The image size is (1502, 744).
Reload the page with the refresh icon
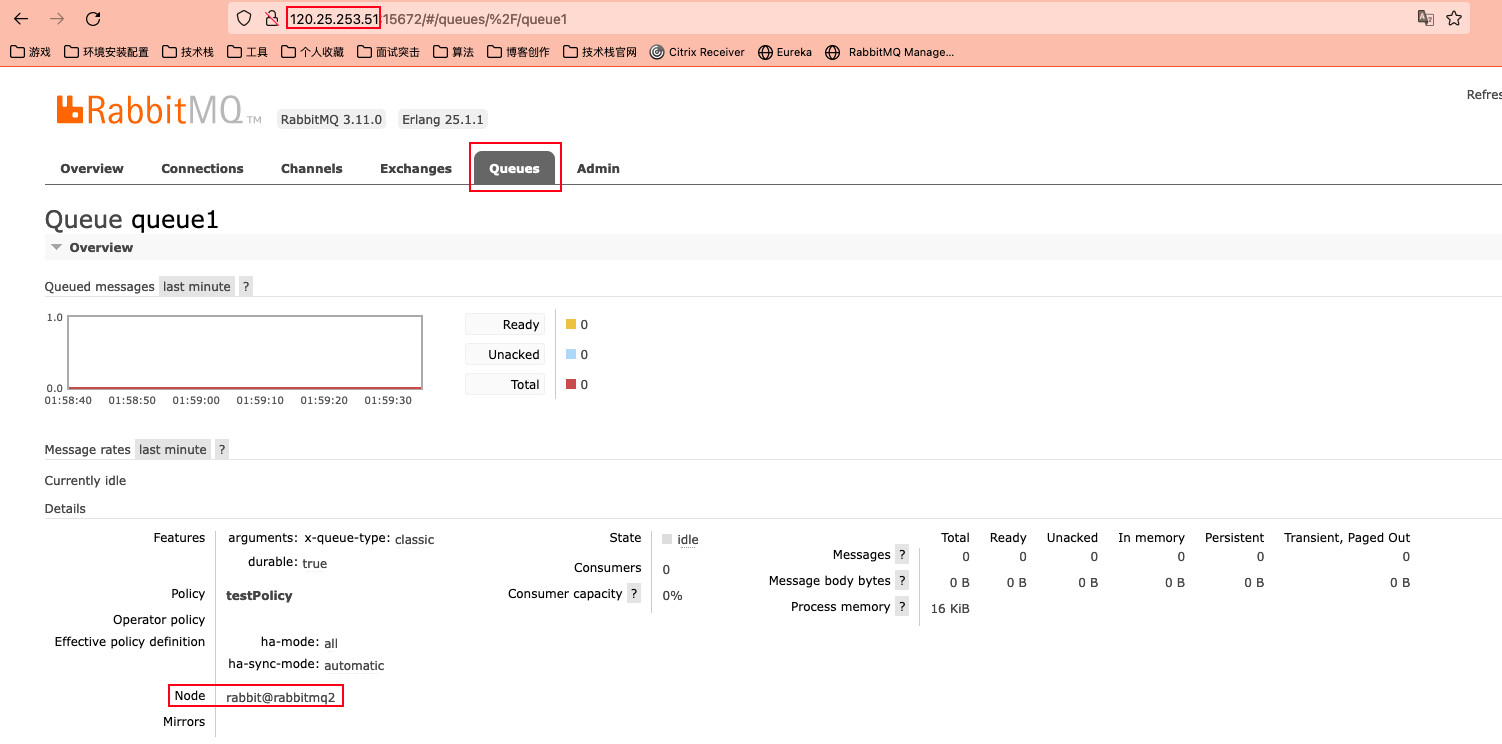(93, 18)
